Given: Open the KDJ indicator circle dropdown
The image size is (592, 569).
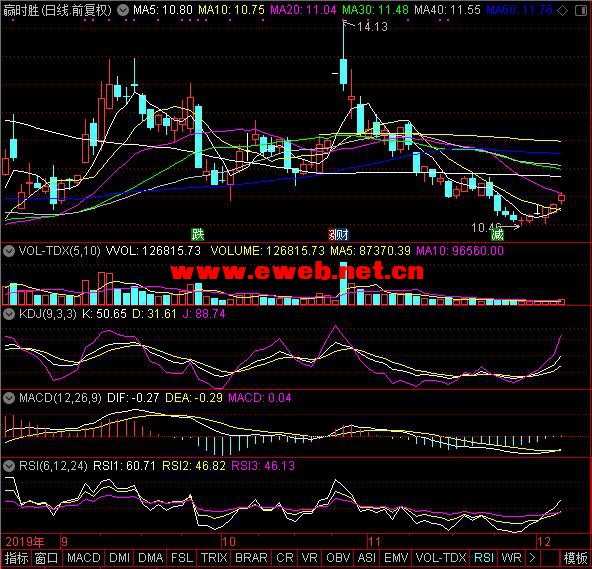Looking at the screenshot, I should tap(9, 314).
